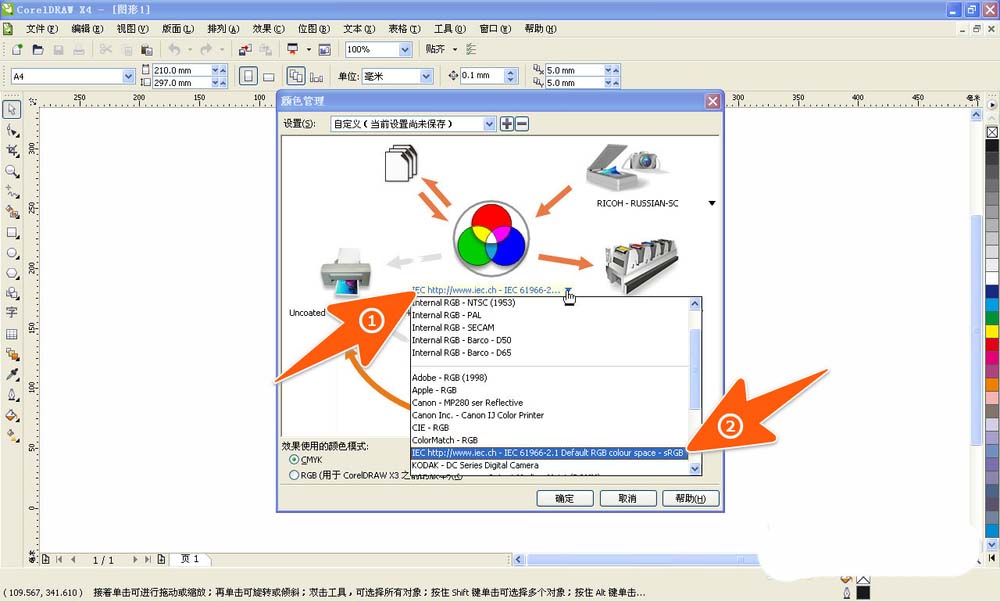Select the Eyedropper tool

click(x=12, y=374)
